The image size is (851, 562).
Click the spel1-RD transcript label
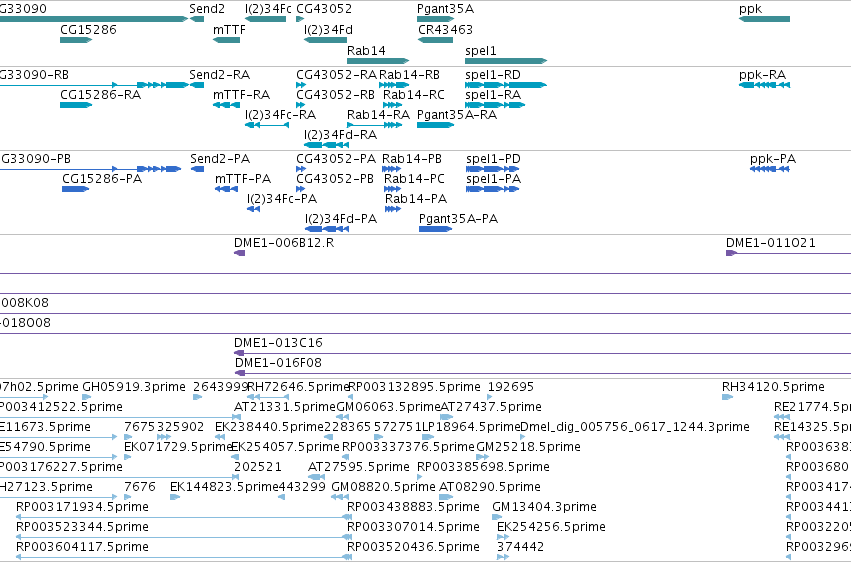tap(493, 74)
